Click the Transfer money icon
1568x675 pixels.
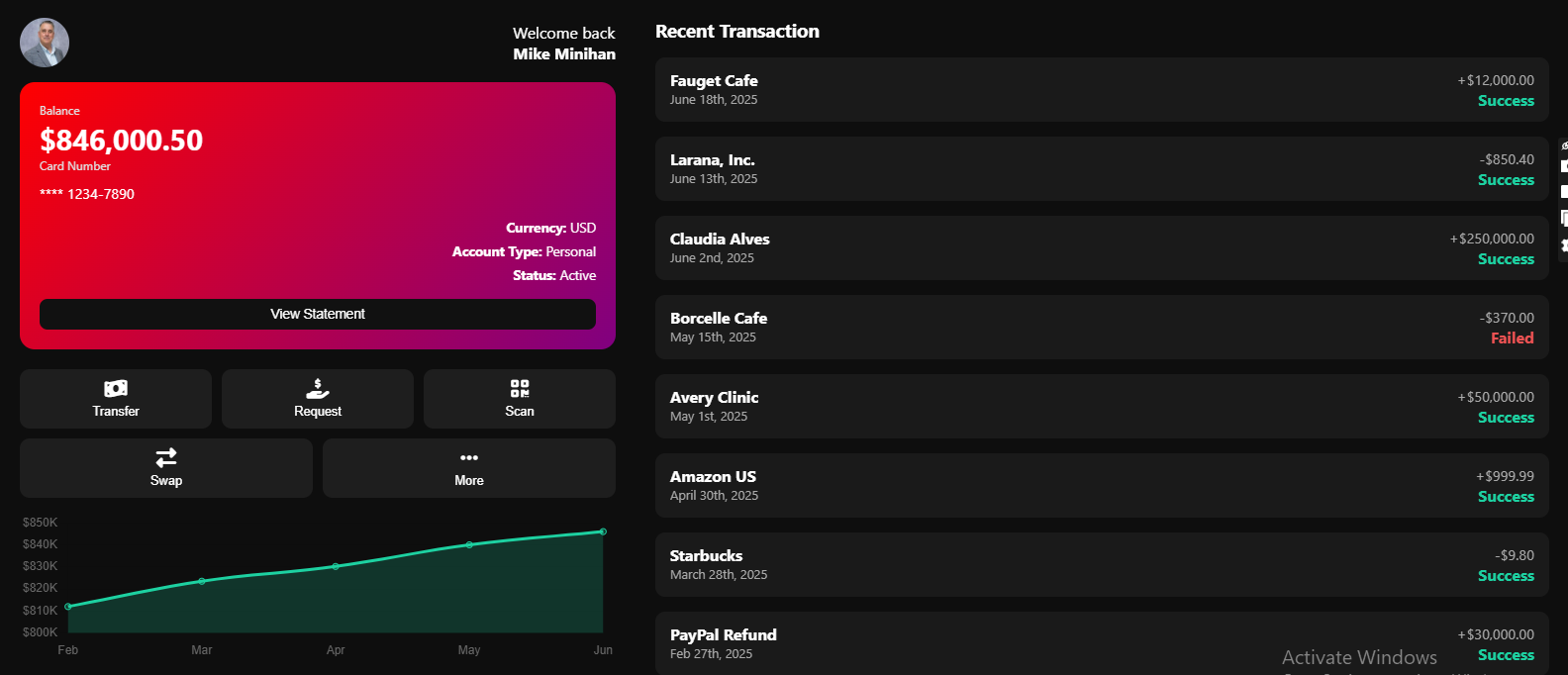click(116, 388)
